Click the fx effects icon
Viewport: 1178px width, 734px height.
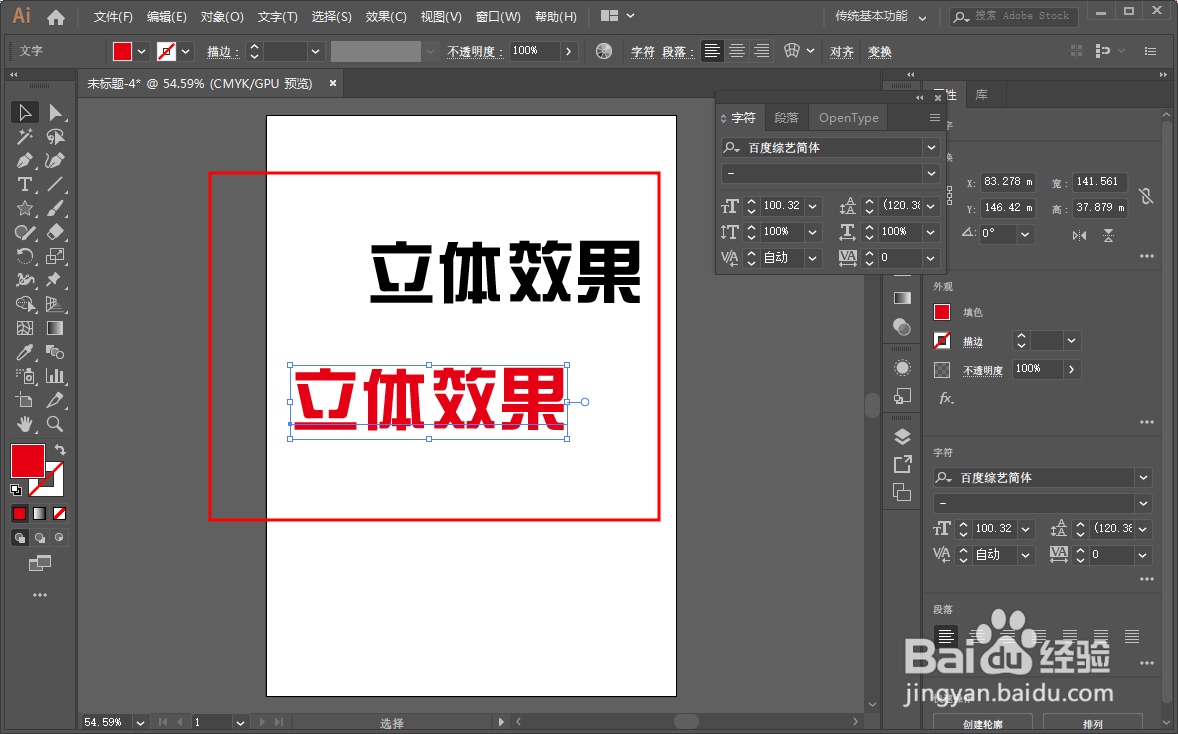point(946,398)
